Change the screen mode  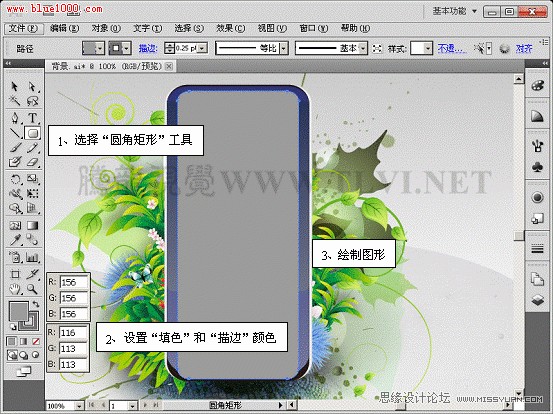24,371
